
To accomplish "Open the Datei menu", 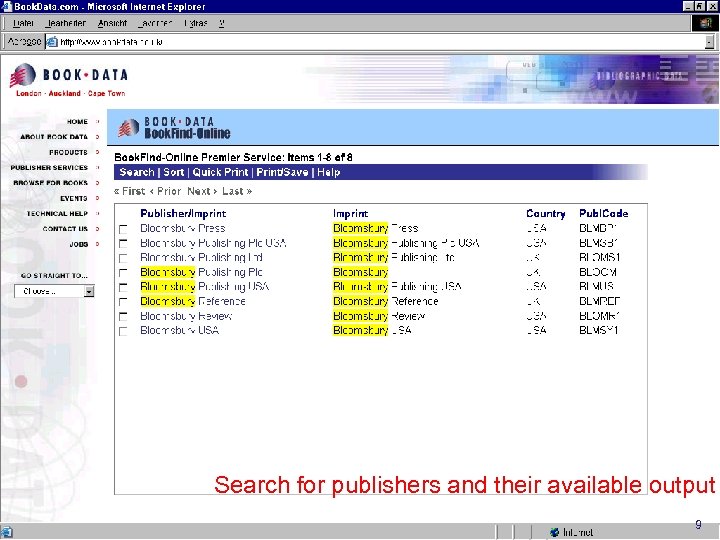I will [x=23, y=23].
